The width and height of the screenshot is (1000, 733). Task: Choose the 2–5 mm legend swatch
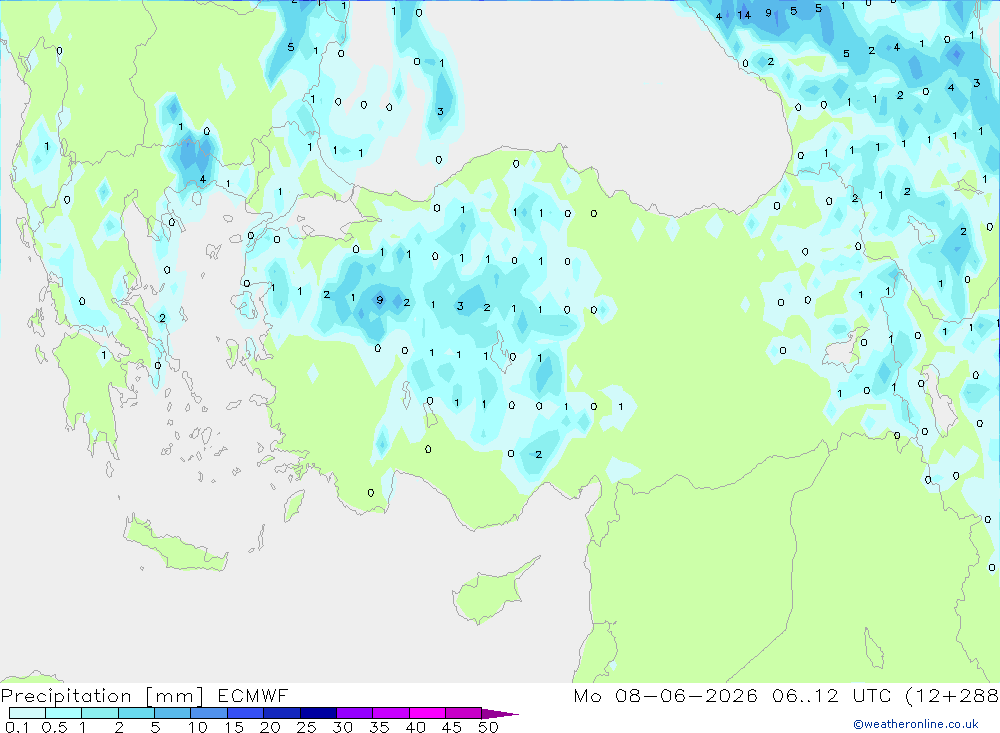136,713
